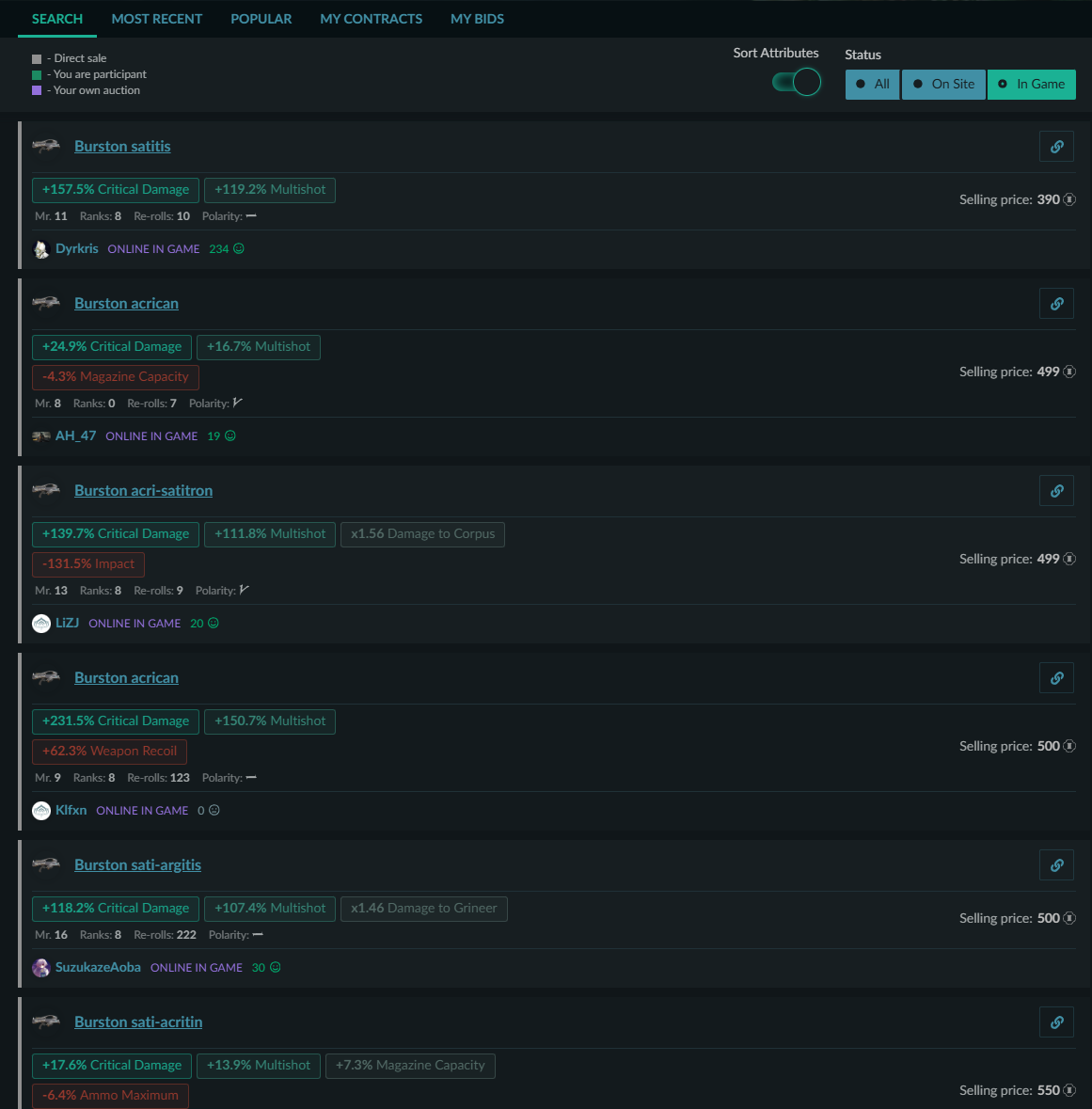Click SuzukazeAoba avatar image
This screenshot has width=1092, height=1109.
click(41, 968)
